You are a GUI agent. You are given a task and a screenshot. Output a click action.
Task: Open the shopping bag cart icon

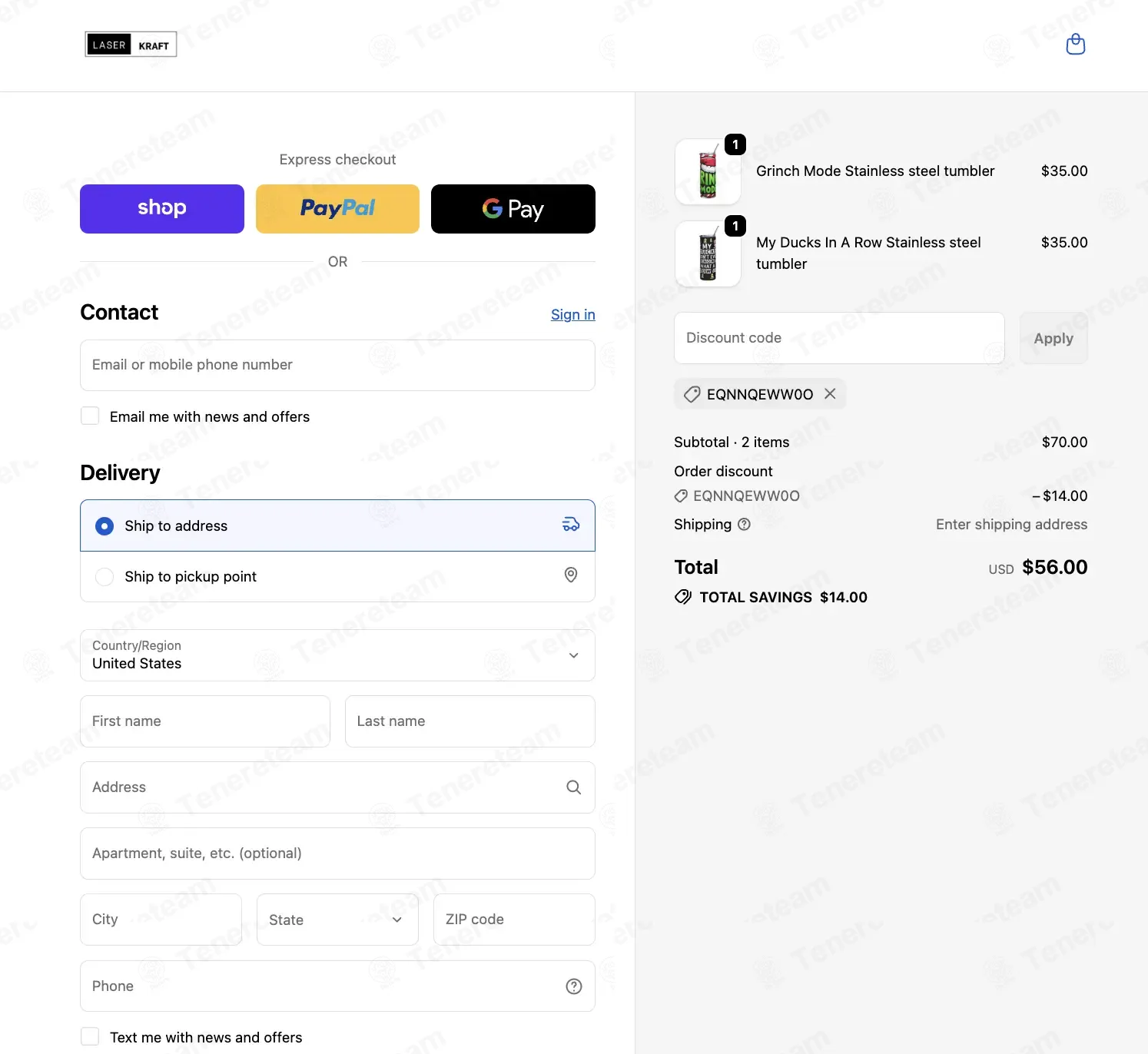coord(1075,45)
